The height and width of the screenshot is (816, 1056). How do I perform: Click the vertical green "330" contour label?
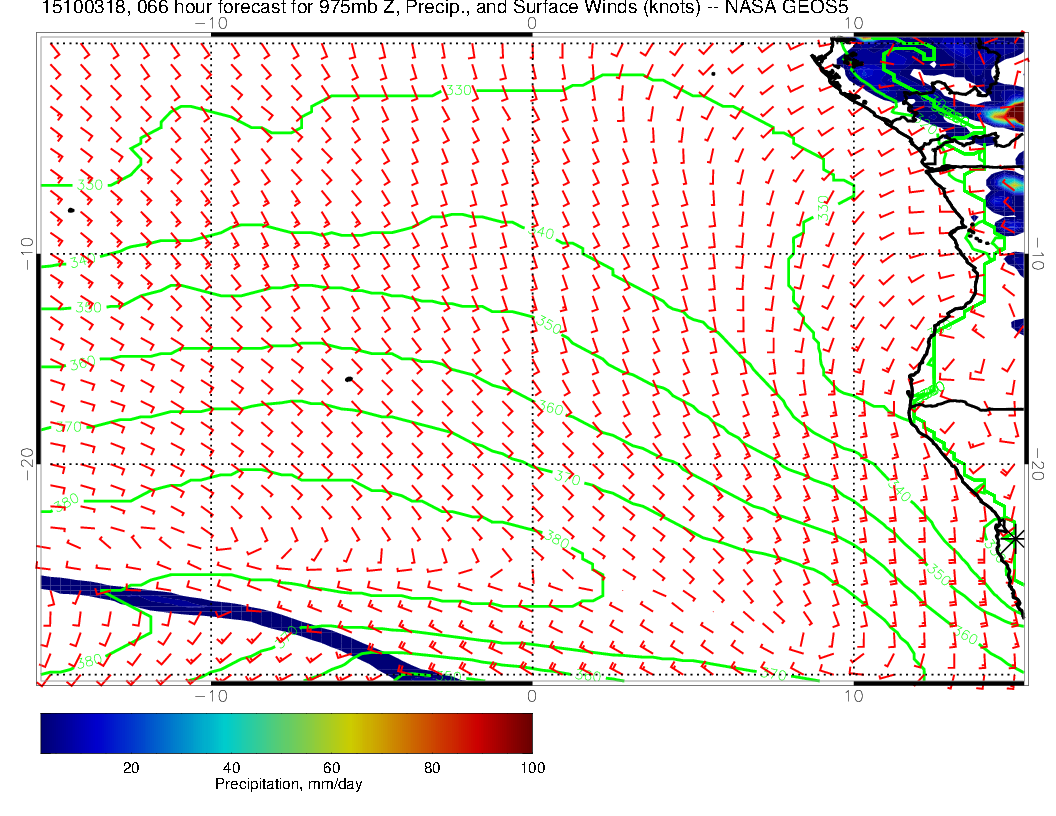[x=823, y=208]
